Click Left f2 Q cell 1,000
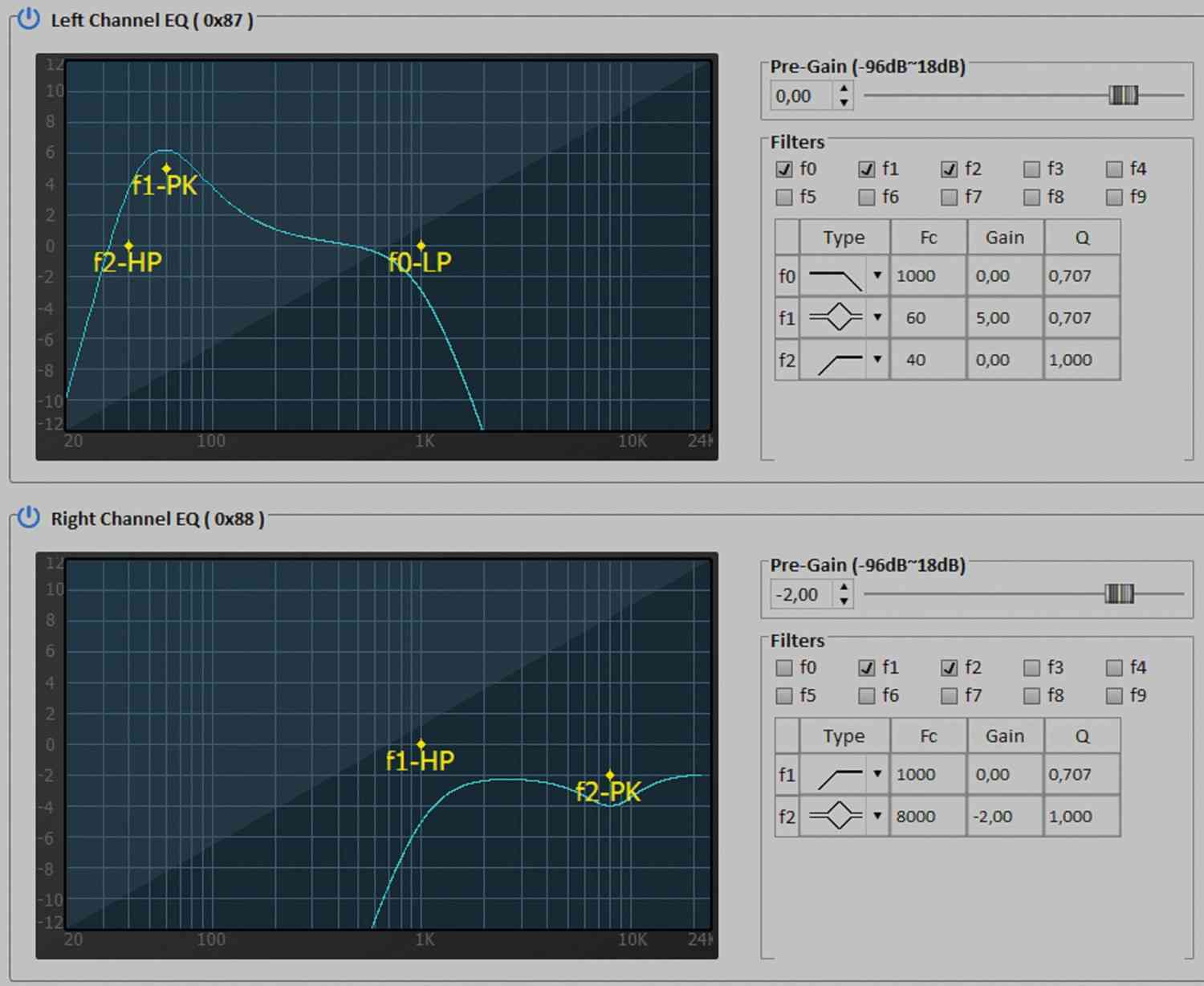This screenshot has height=986, width=1204. 1082,360
